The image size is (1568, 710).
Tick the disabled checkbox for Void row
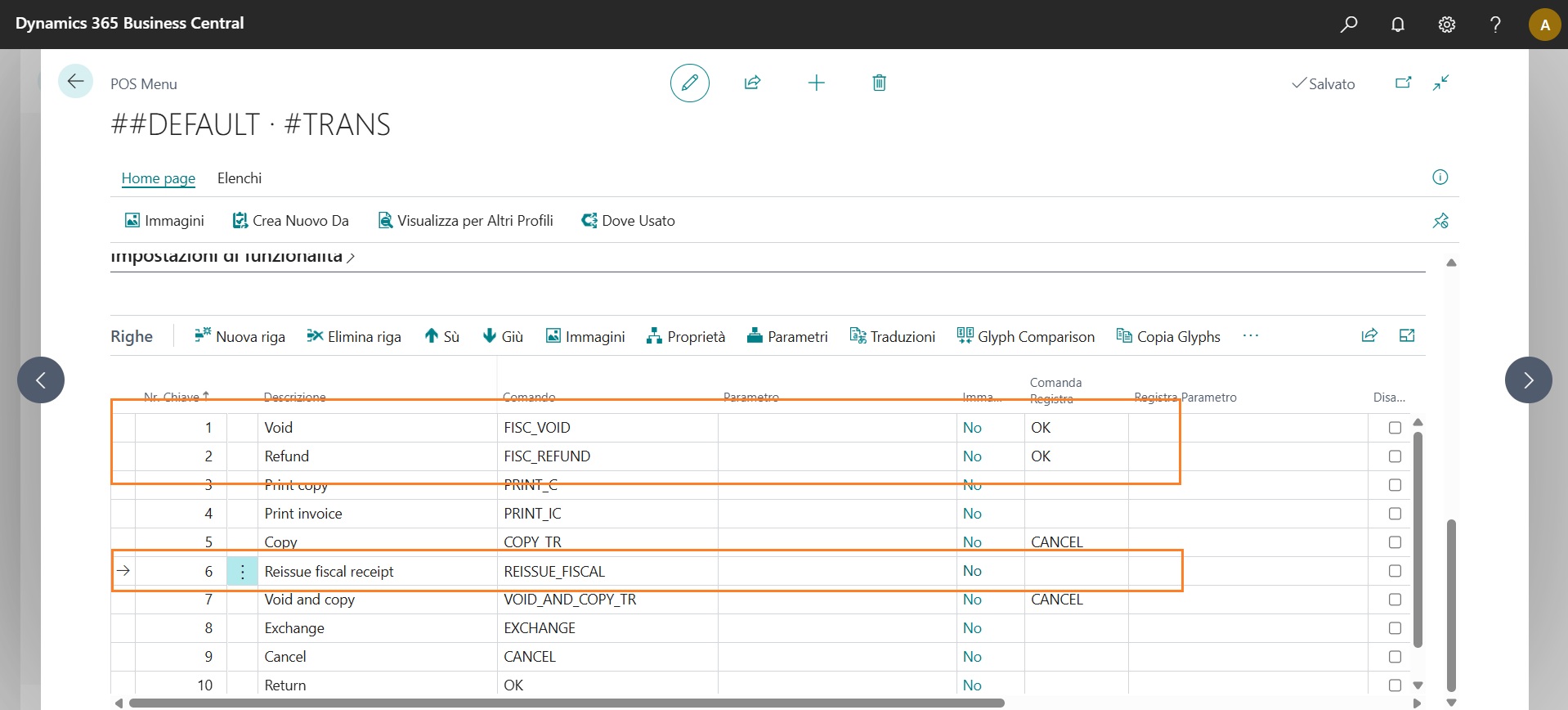tap(1395, 428)
